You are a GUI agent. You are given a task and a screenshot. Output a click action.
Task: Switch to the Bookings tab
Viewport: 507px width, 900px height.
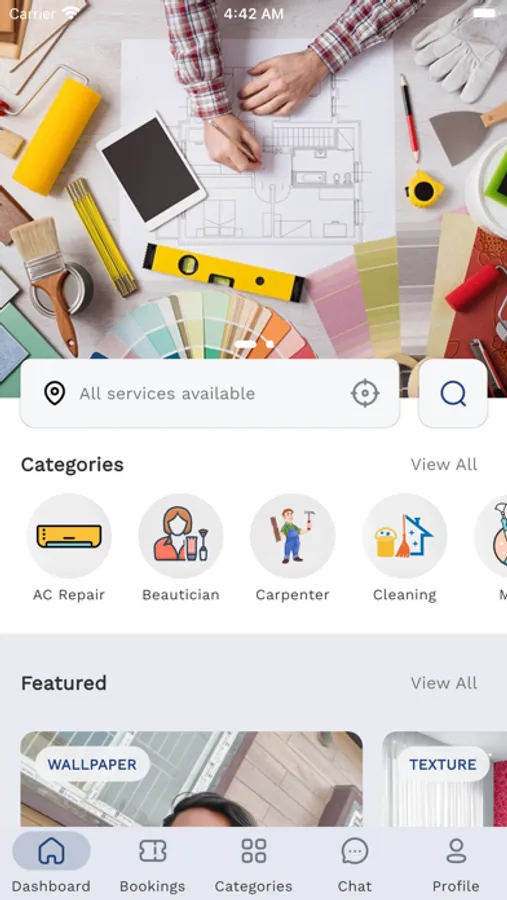tap(152, 864)
